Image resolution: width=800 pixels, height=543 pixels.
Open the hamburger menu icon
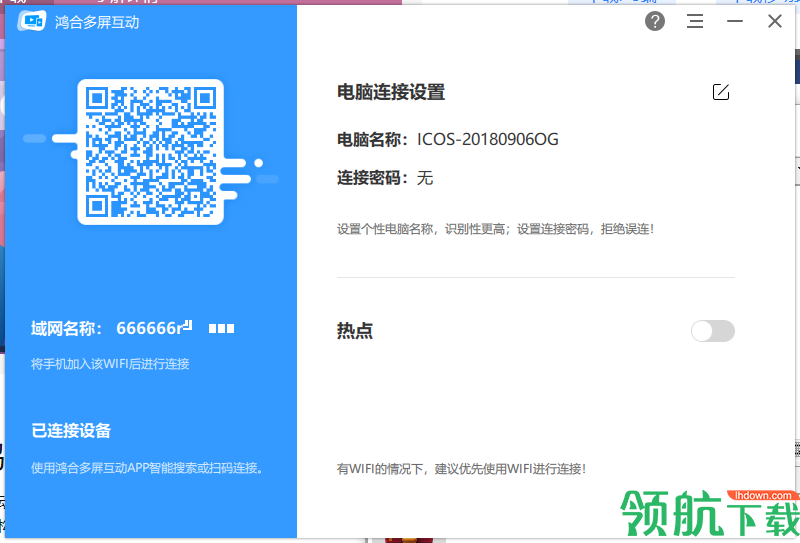pos(694,21)
